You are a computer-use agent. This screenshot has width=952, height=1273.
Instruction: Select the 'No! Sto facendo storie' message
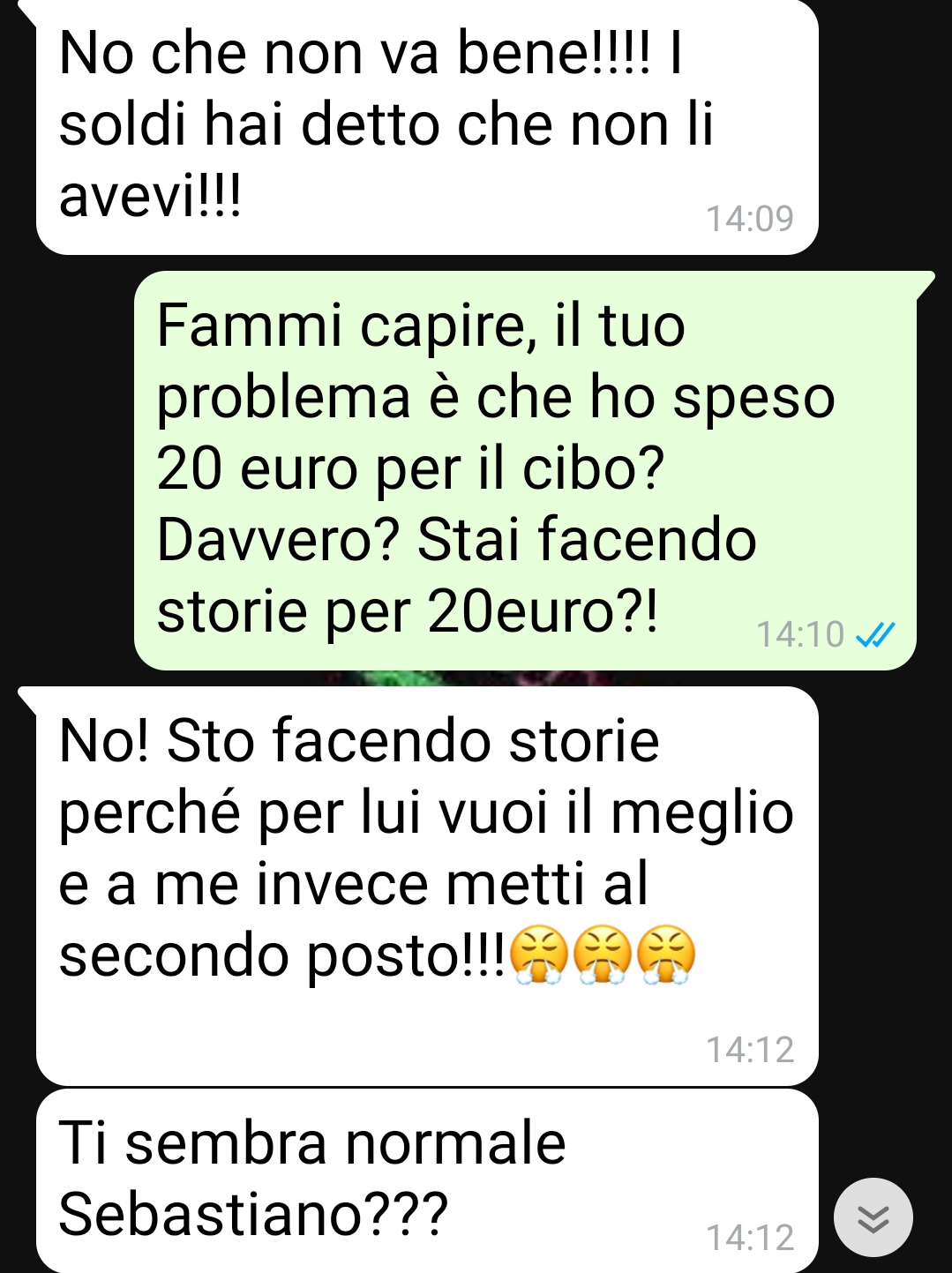(x=427, y=886)
